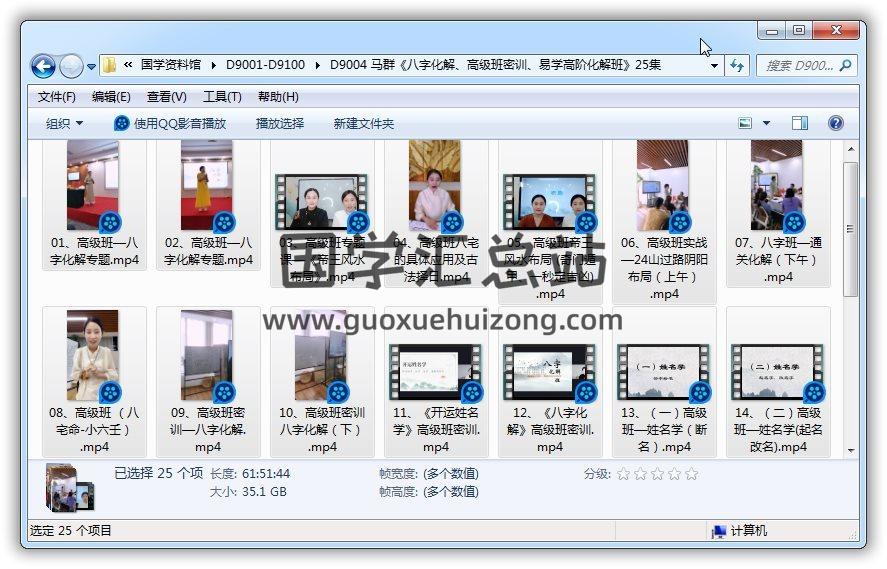Expand the view options dropdown arrow

coord(767,123)
